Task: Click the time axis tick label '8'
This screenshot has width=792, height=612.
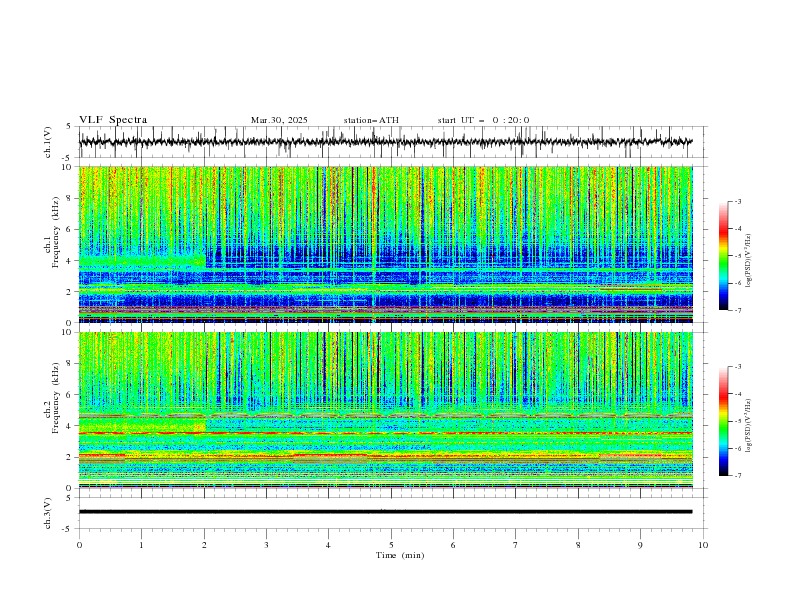Action: pos(578,545)
